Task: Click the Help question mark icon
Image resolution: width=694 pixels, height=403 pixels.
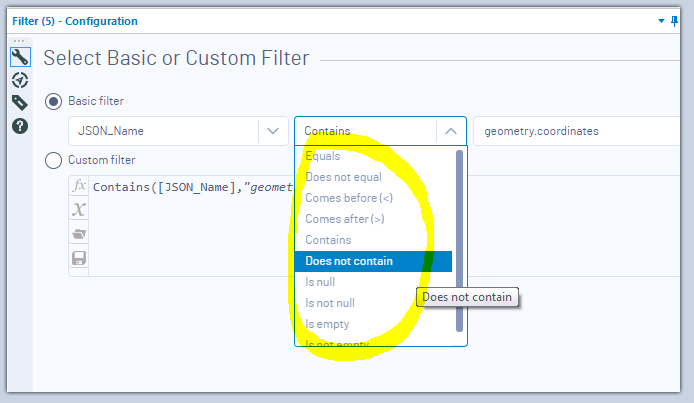Action: point(19,126)
